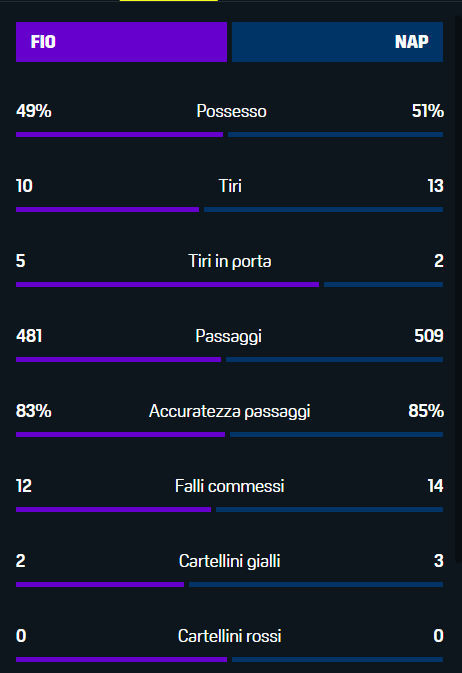Click the Cartellini rossi label

pyautogui.click(x=230, y=636)
